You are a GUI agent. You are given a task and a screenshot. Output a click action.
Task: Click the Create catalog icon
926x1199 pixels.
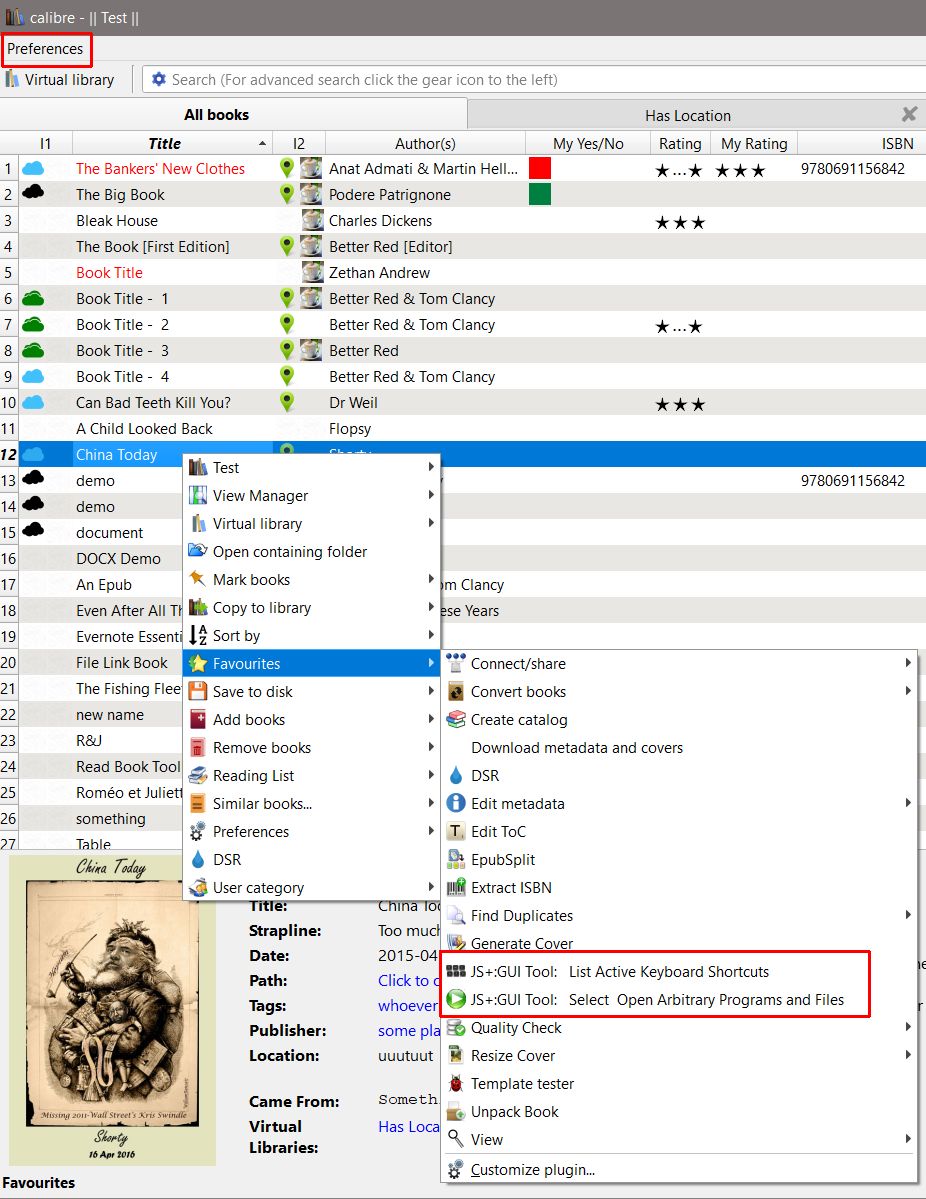click(456, 720)
